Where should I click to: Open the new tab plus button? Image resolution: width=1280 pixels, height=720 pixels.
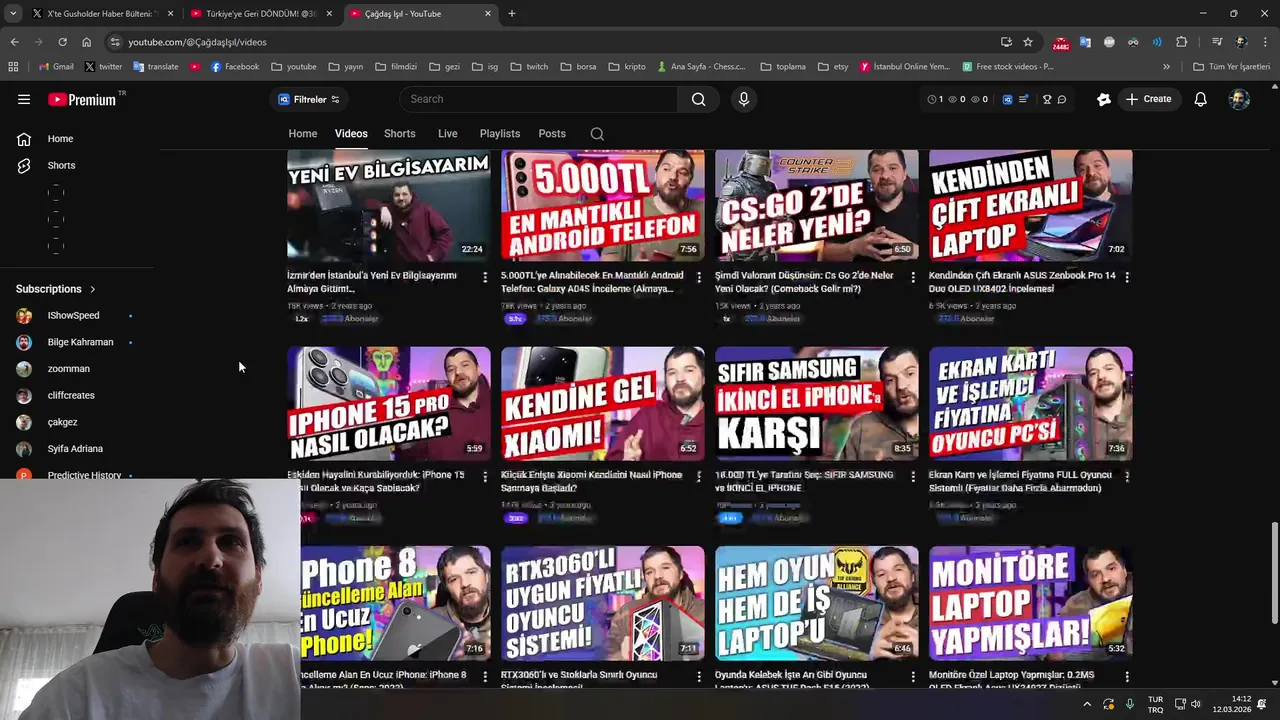point(512,14)
